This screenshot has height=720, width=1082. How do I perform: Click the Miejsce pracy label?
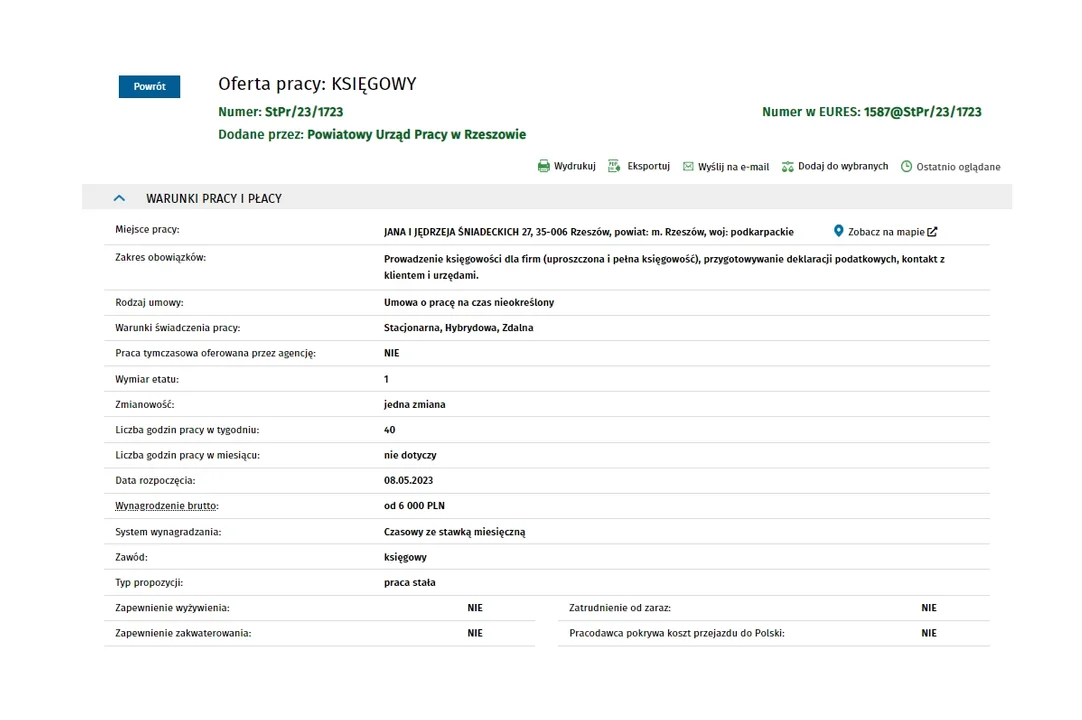coord(147,230)
